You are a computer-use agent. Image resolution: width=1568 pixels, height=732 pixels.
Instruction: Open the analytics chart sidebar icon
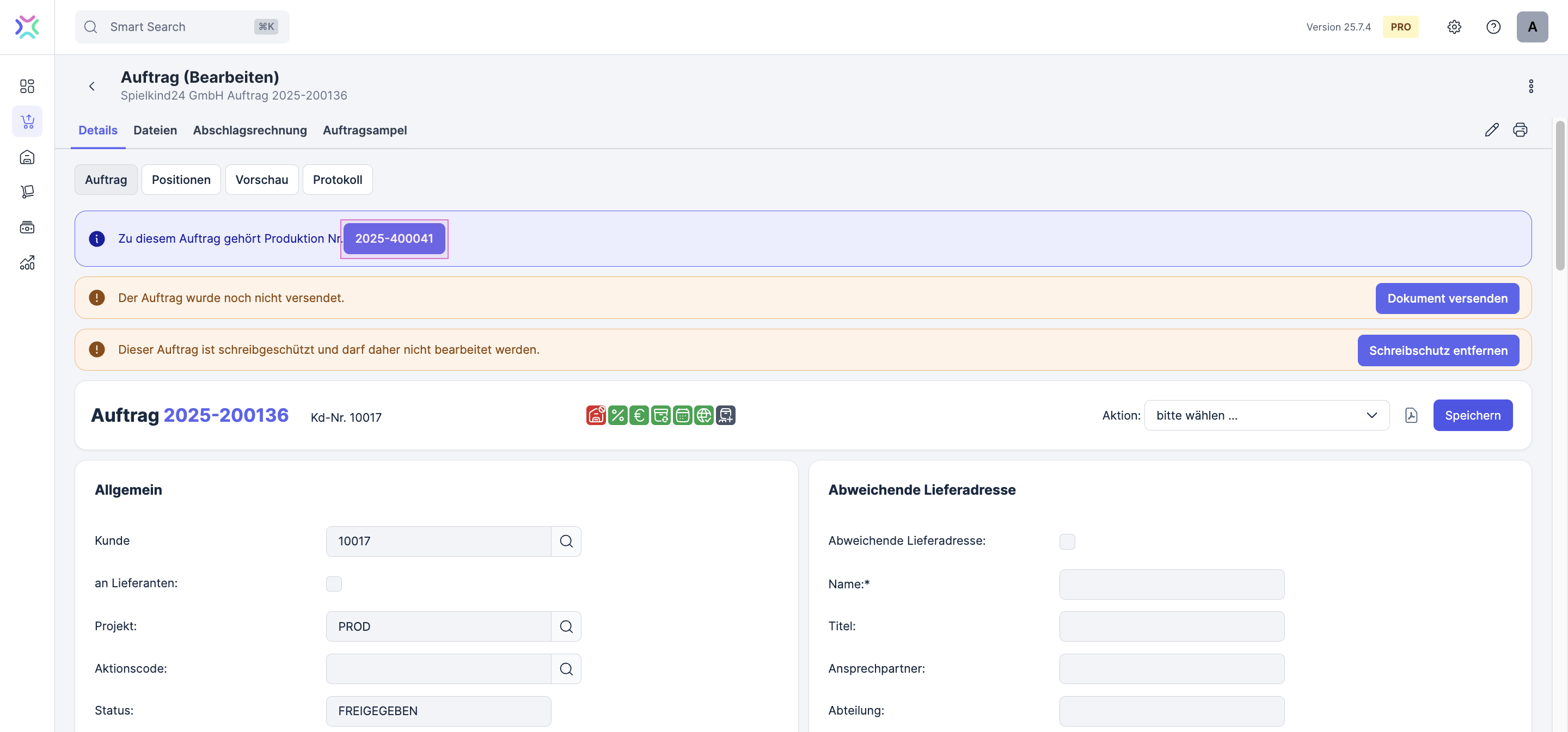[x=27, y=263]
